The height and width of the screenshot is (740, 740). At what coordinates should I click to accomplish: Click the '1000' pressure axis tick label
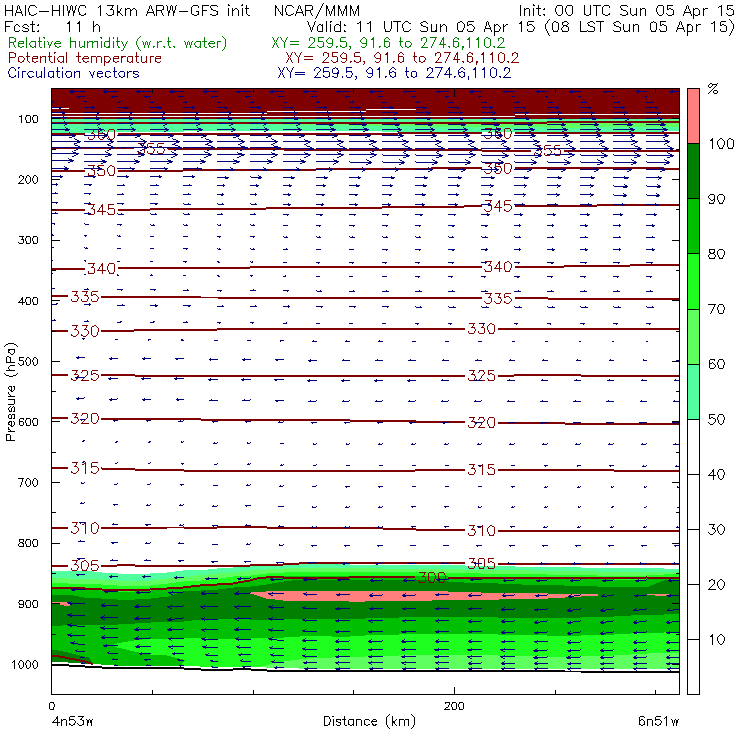pos(25,664)
